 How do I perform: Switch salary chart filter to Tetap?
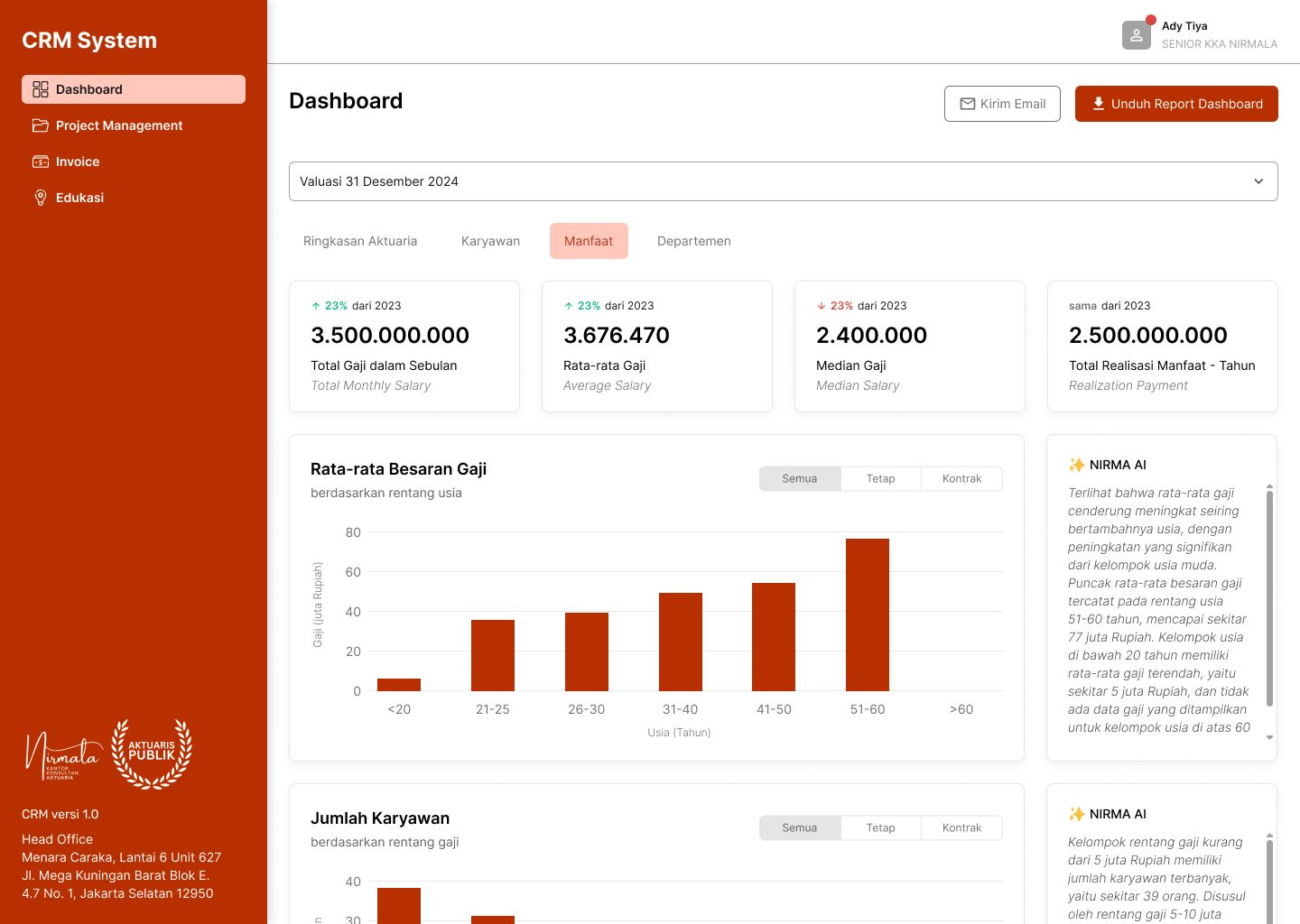880,478
